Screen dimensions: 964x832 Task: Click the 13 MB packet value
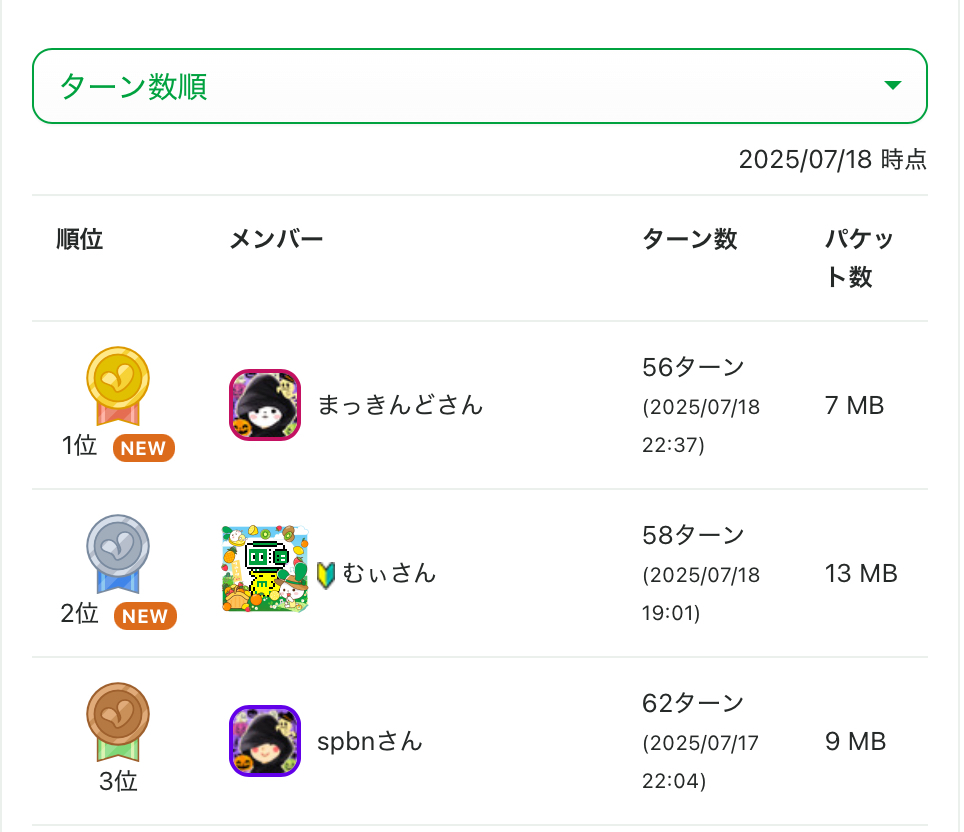pos(860,573)
